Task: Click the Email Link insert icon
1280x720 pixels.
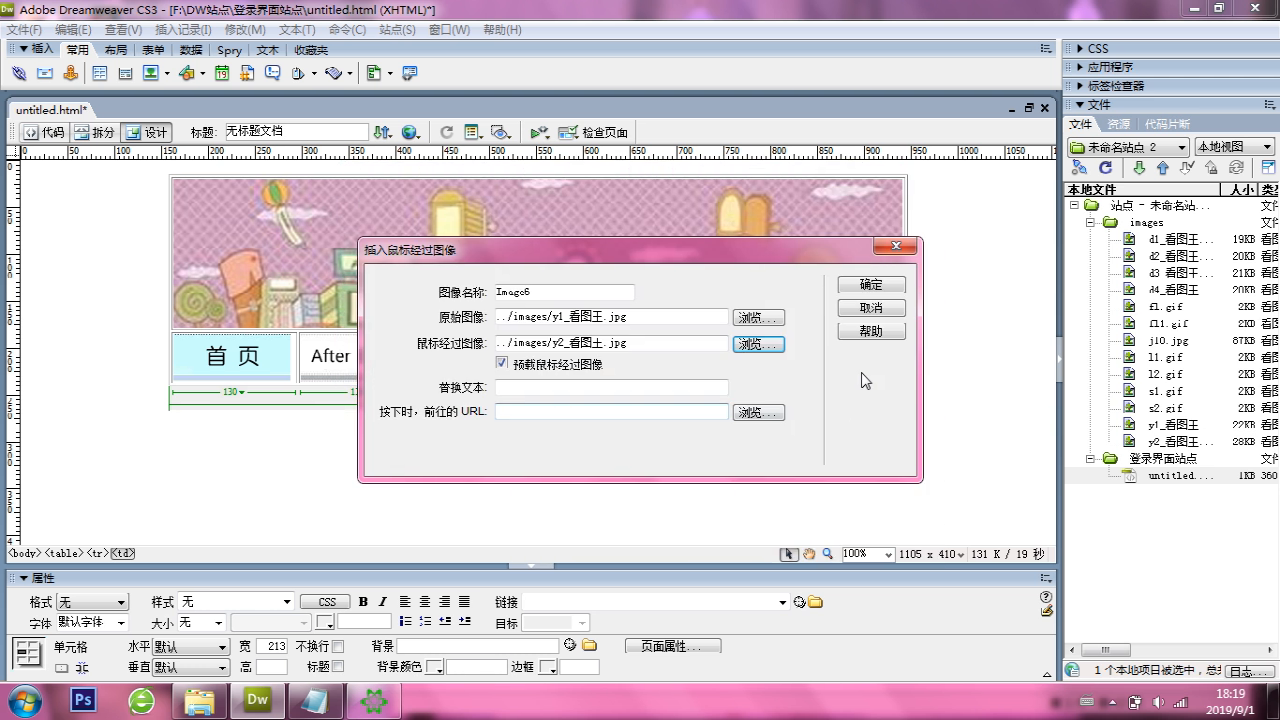Action: [x=45, y=73]
